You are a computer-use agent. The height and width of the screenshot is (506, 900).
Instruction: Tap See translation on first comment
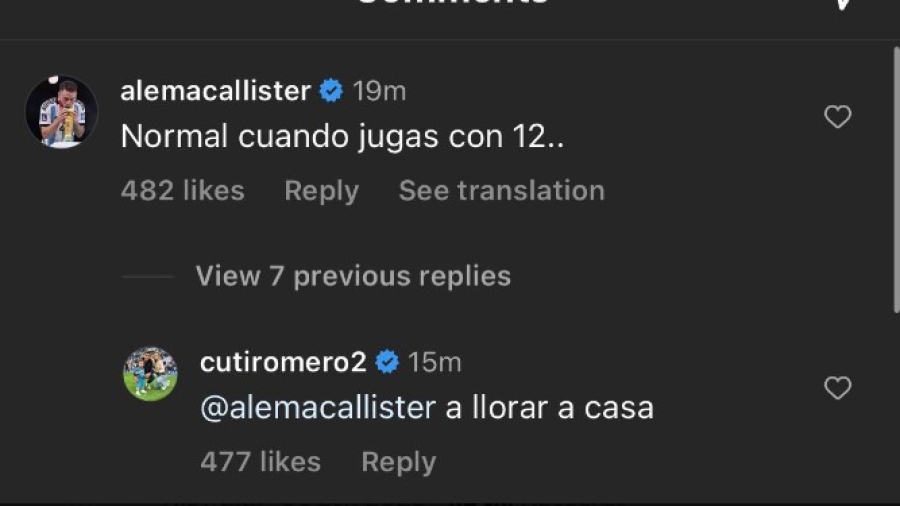click(x=501, y=191)
